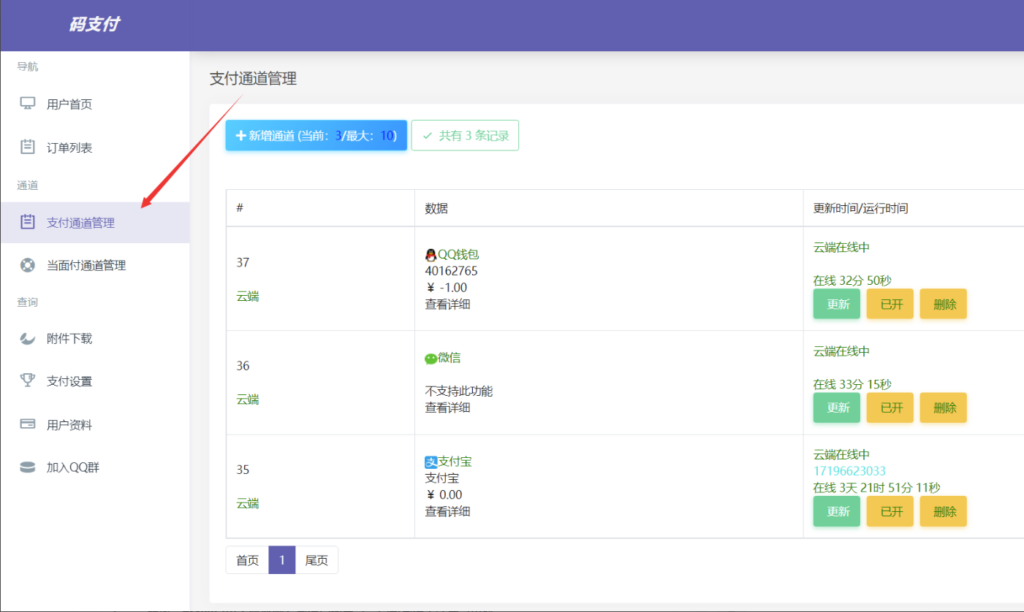
Task: Click amount ¥ 0.00 in row 35
Action: tap(443, 495)
